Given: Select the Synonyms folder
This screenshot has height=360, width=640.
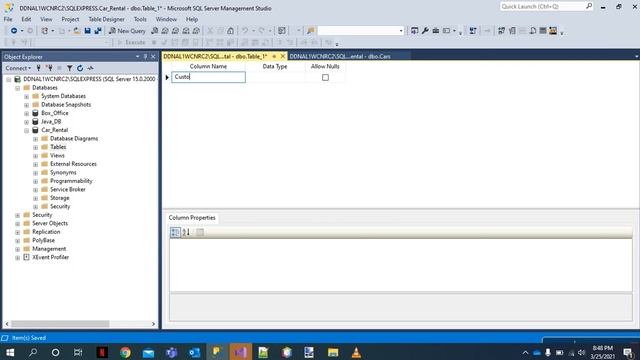Looking at the screenshot, I should 63,173.
